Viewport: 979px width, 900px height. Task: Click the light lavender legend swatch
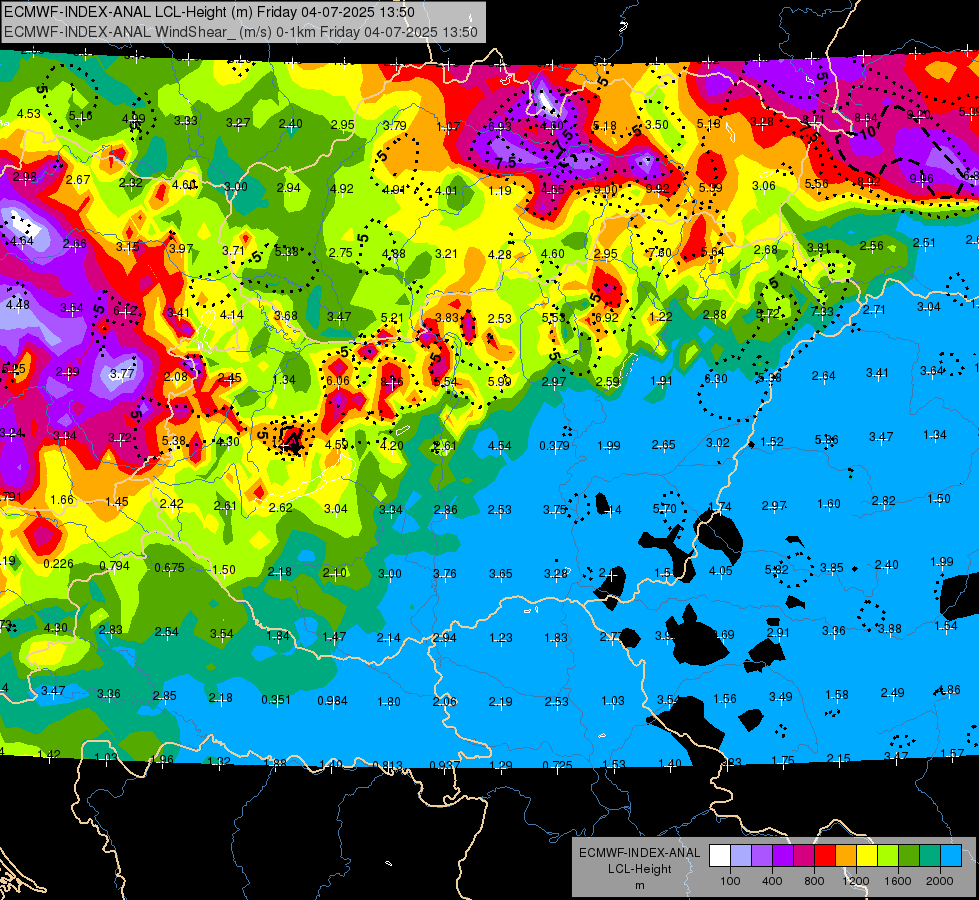(x=741, y=855)
